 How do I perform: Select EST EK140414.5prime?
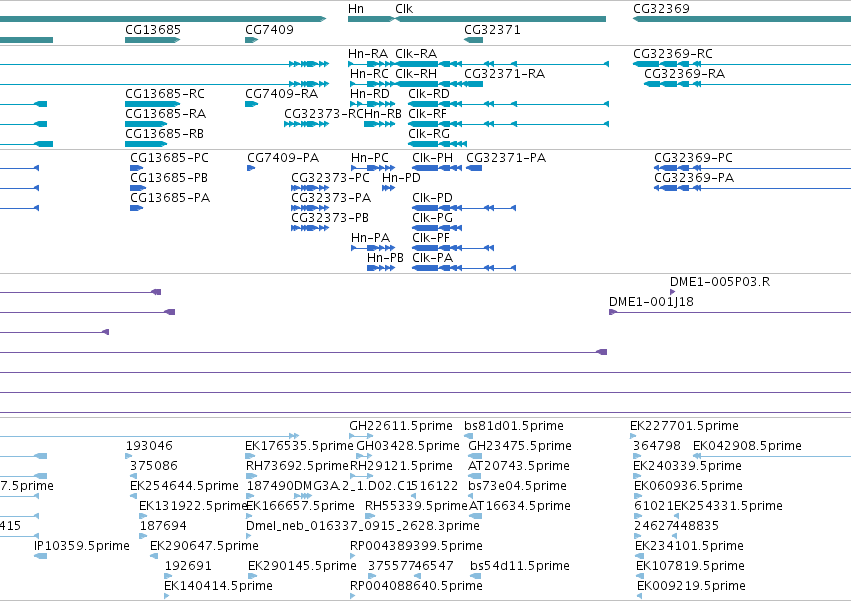coord(167,596)
